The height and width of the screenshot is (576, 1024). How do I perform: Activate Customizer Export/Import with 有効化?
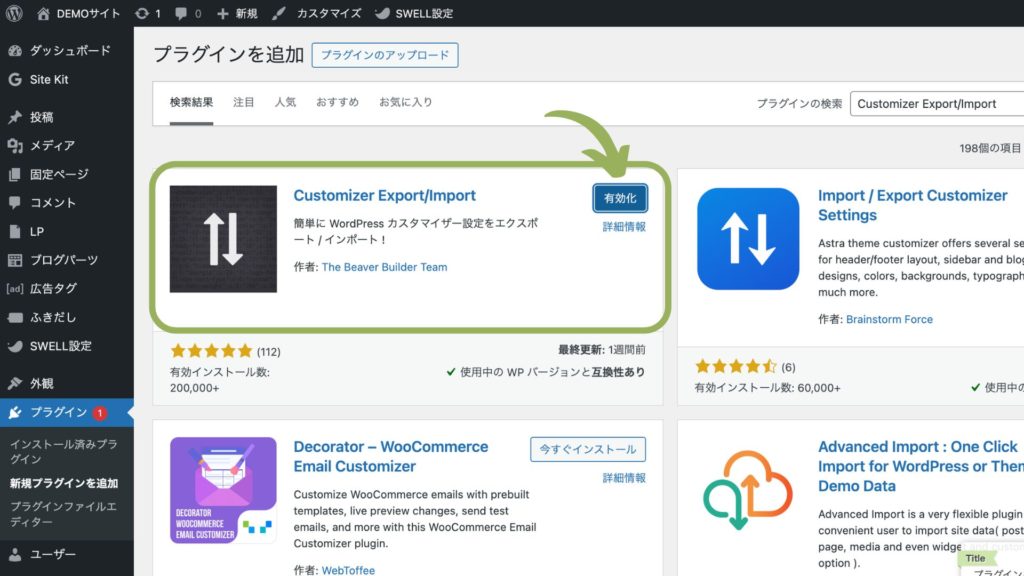[619, 198]
